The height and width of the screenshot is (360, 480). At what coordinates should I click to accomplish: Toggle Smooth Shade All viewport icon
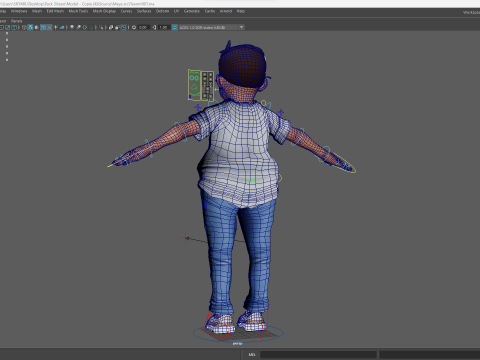[30, 27]
